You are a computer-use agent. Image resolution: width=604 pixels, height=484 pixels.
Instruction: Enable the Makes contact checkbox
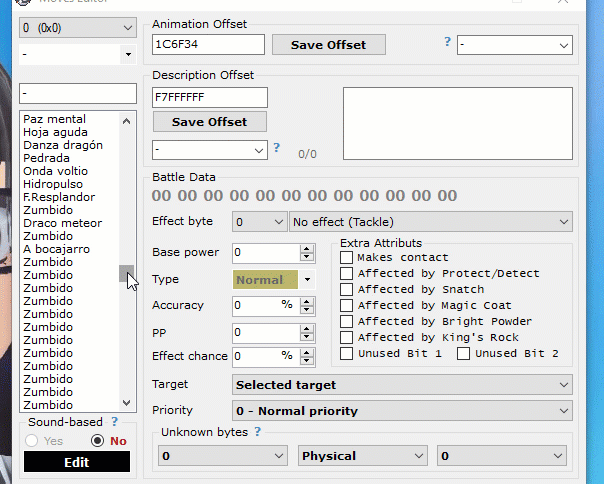point(346,258)
